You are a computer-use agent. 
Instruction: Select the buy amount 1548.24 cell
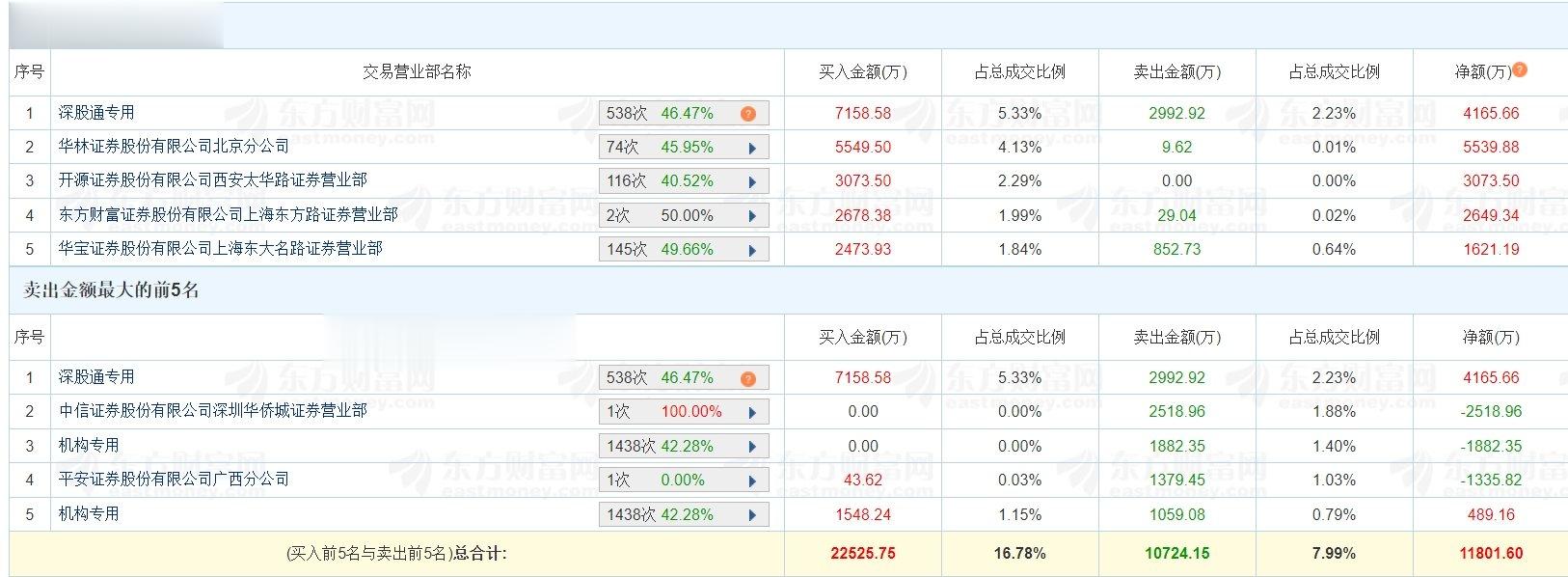click(x=863, y=514)
